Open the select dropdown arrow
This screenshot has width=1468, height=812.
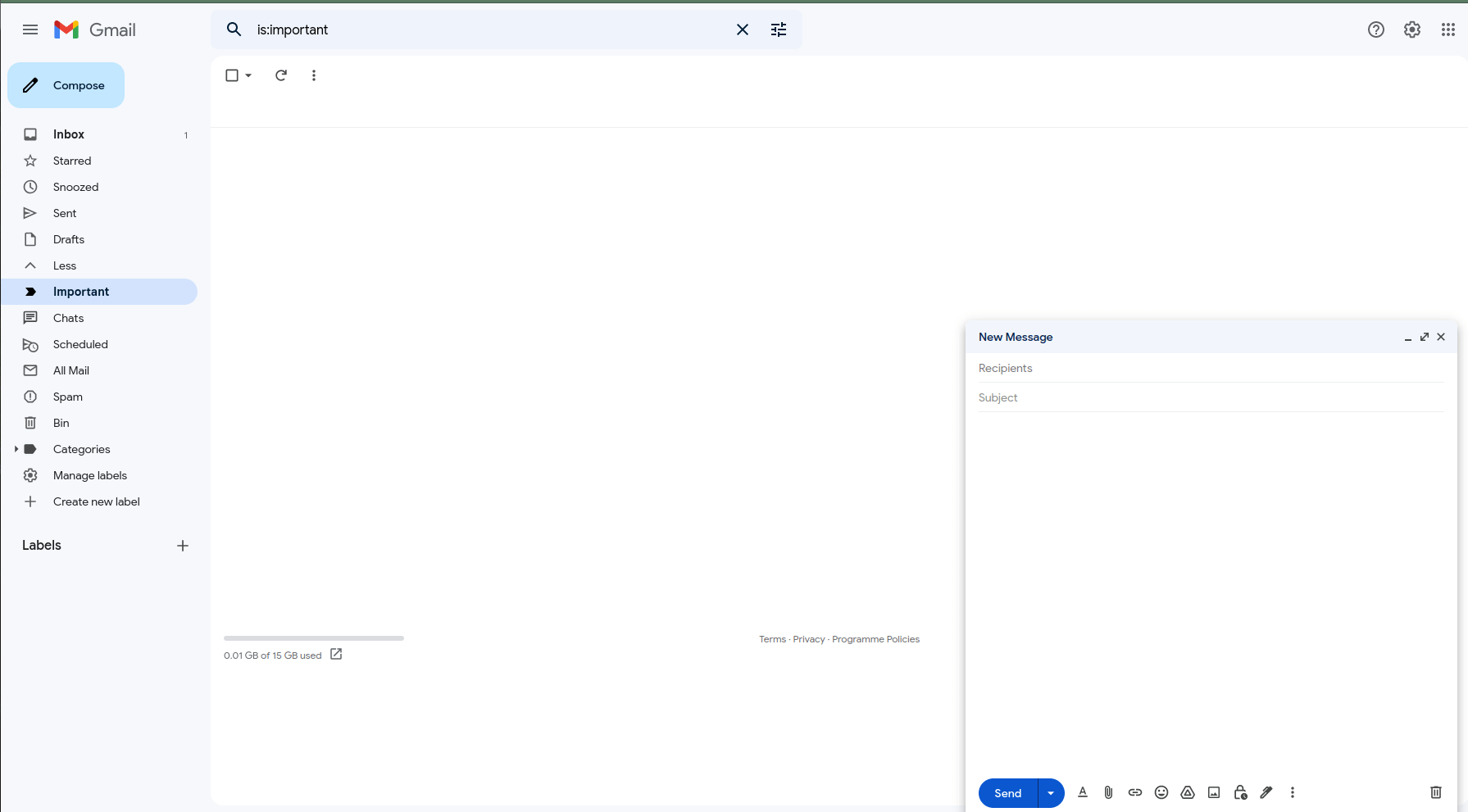(x=247, y=75)
